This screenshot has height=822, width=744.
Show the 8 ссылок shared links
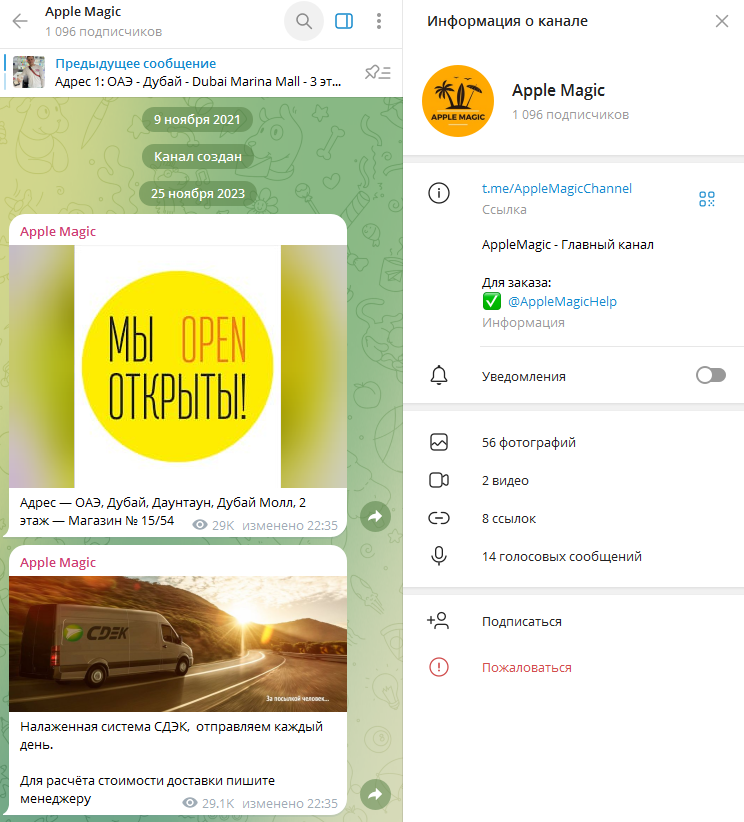coord(508,518)
